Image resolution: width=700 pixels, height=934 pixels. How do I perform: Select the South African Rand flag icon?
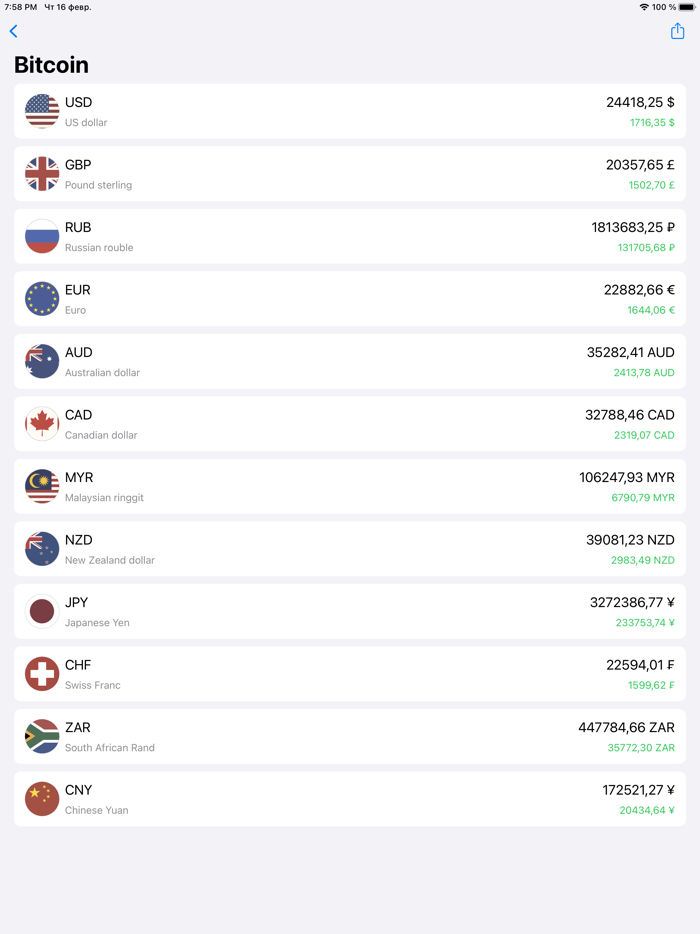(x=41, y=736)
